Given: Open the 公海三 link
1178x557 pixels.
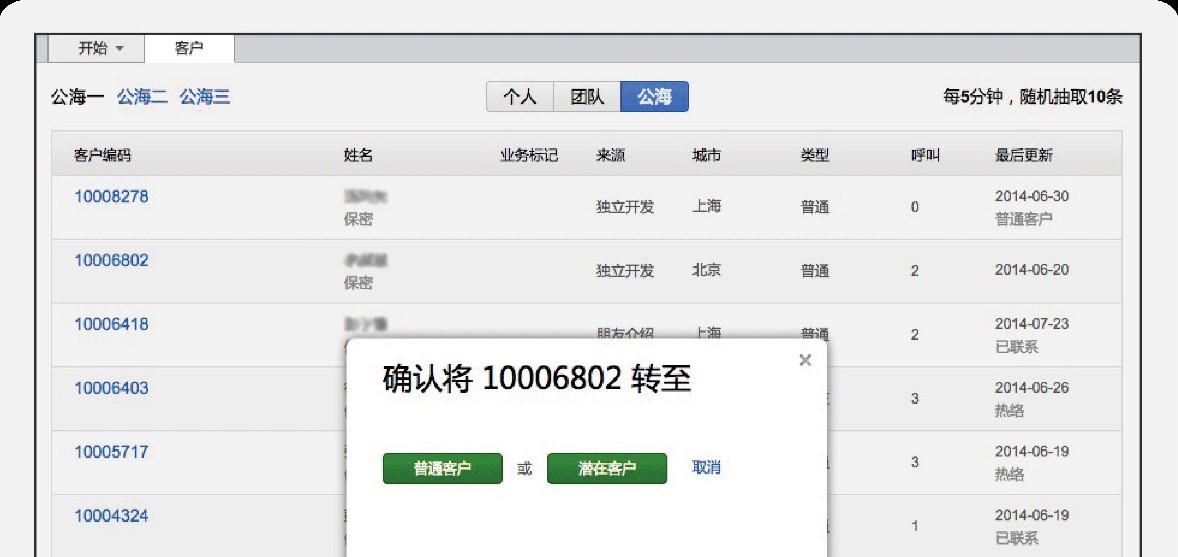Looking at the screenshot, I should (205, 97).
